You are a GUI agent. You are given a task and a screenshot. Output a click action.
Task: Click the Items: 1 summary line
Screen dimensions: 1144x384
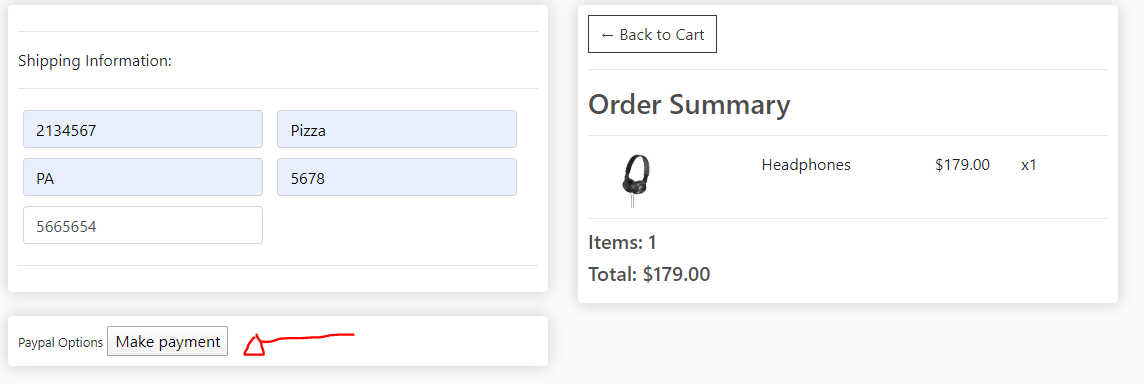[x=622, y=242]
